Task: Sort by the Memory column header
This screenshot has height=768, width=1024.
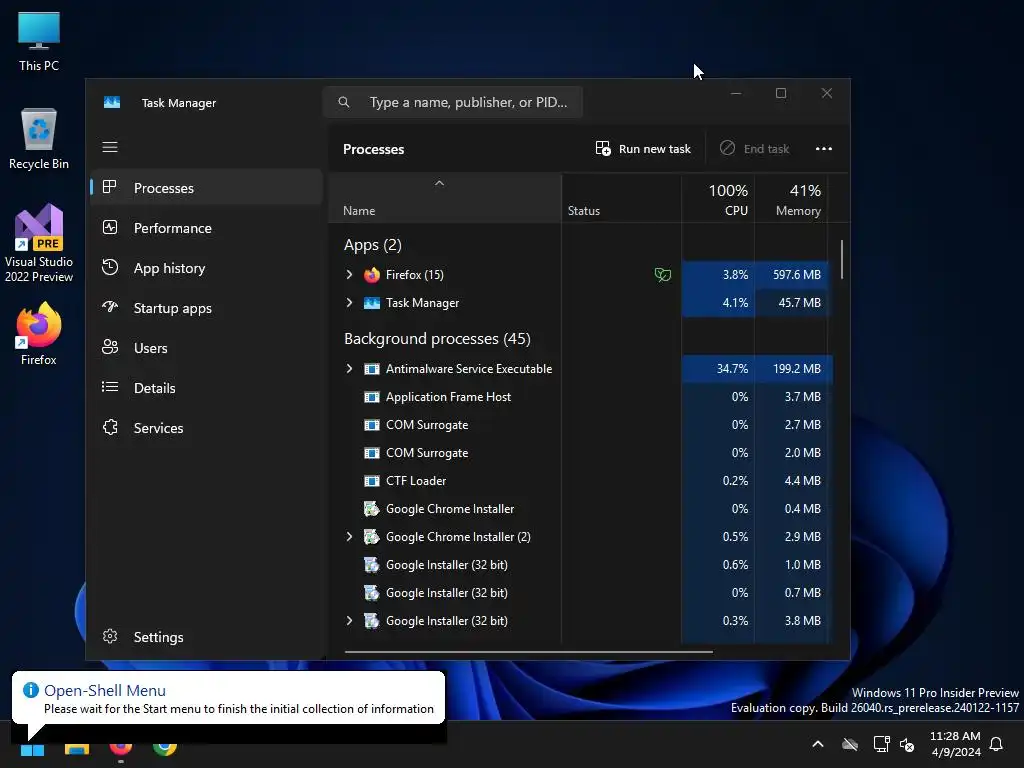Action: click(792, 199)
